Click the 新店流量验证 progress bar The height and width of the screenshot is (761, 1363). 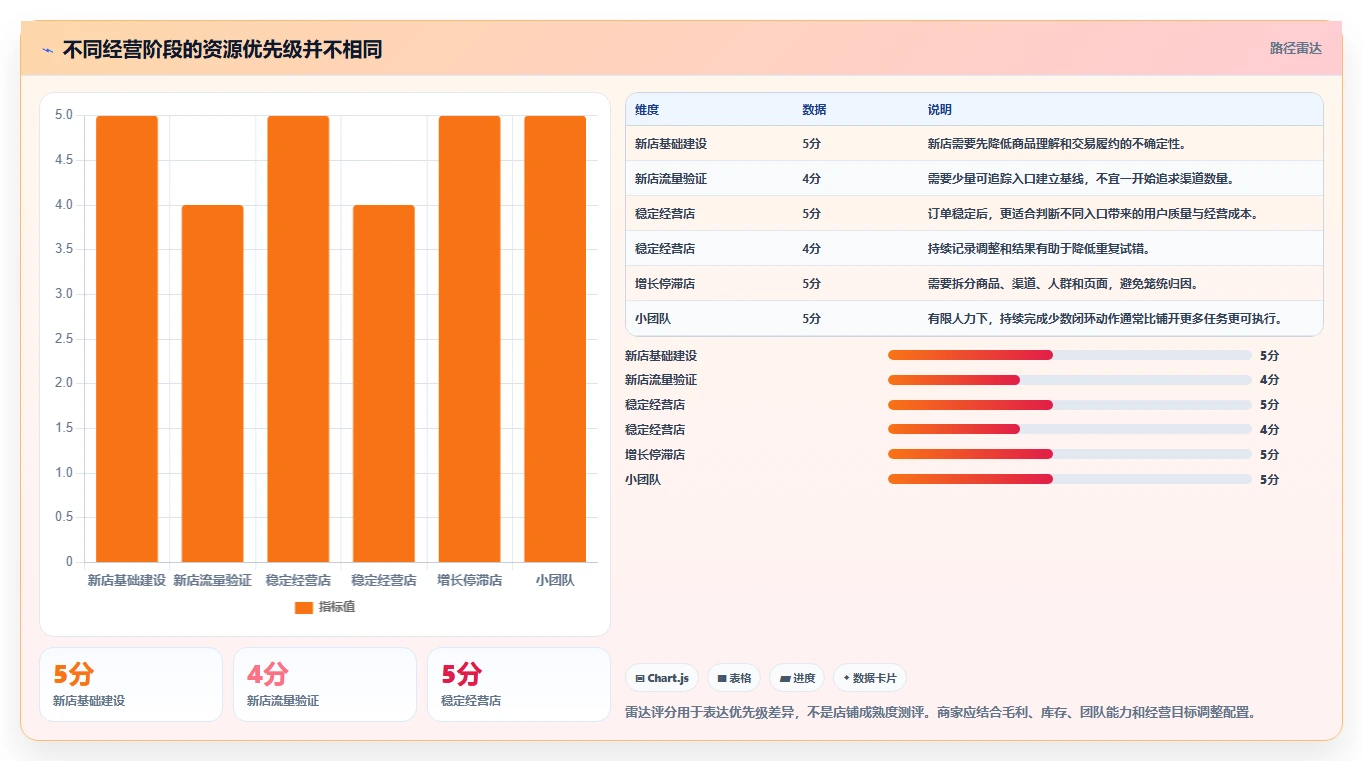1069,380
